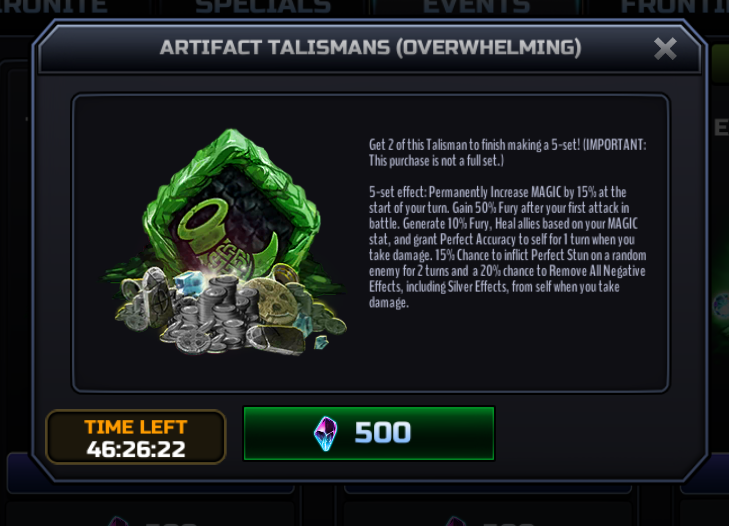
Task: Switch to the Specials tab
Action: [x=263, y=7]
